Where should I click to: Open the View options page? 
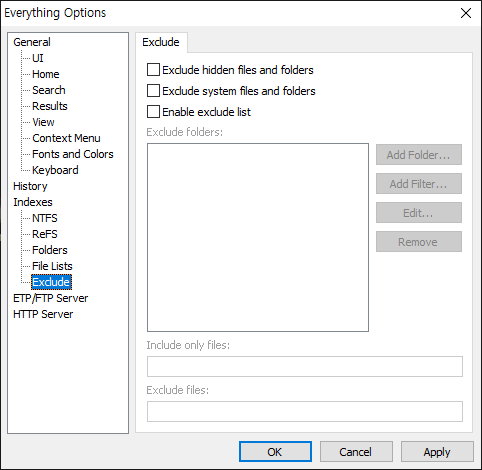(x=43, y=122)
